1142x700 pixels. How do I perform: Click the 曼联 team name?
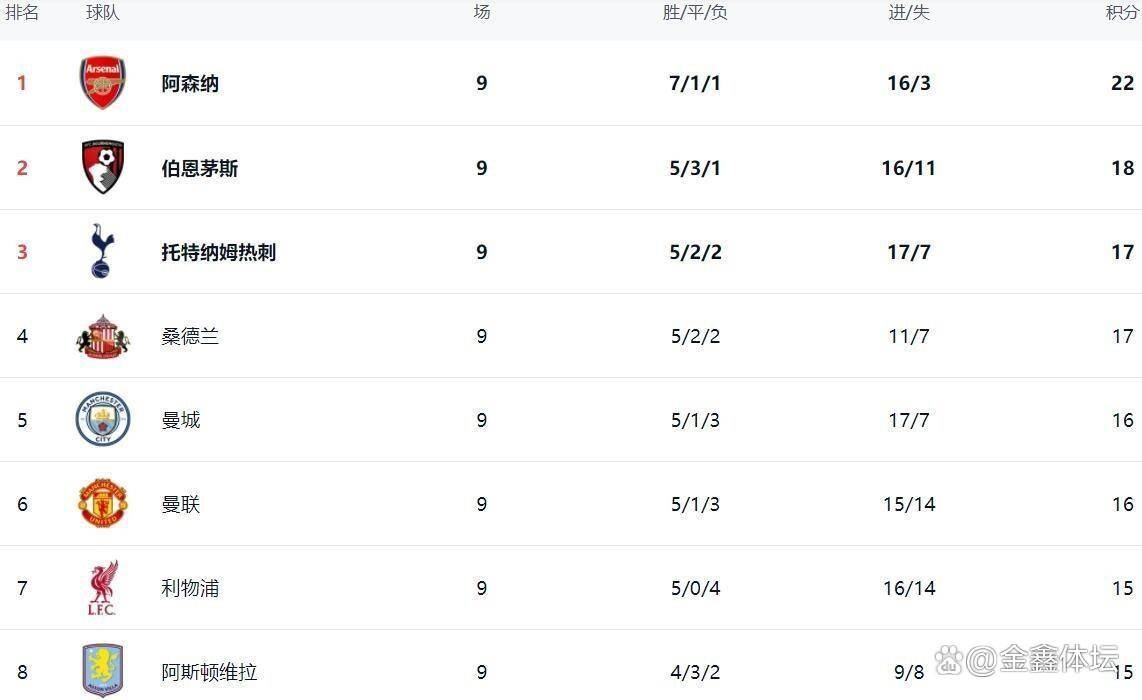[181, 504]
